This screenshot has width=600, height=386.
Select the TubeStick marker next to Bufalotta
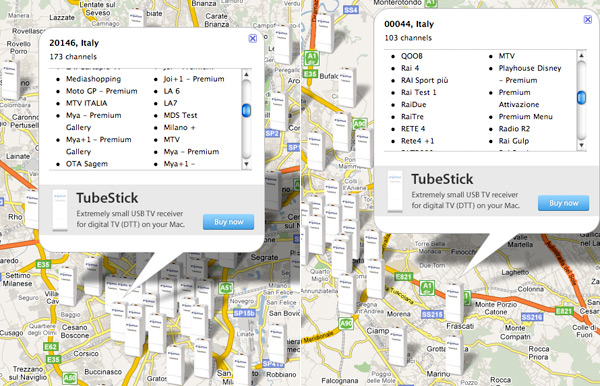pyautogui.click(x=347, y=87)
